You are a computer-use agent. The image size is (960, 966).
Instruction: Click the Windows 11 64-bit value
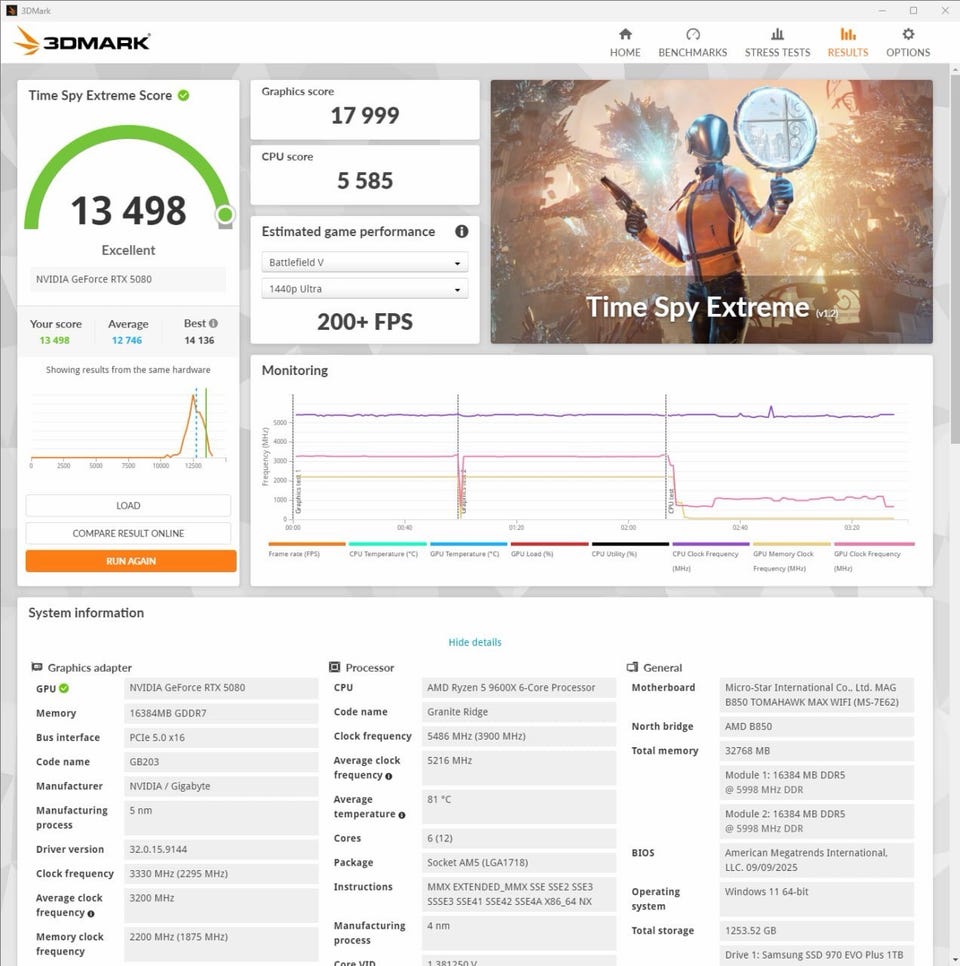coord(816,898)
